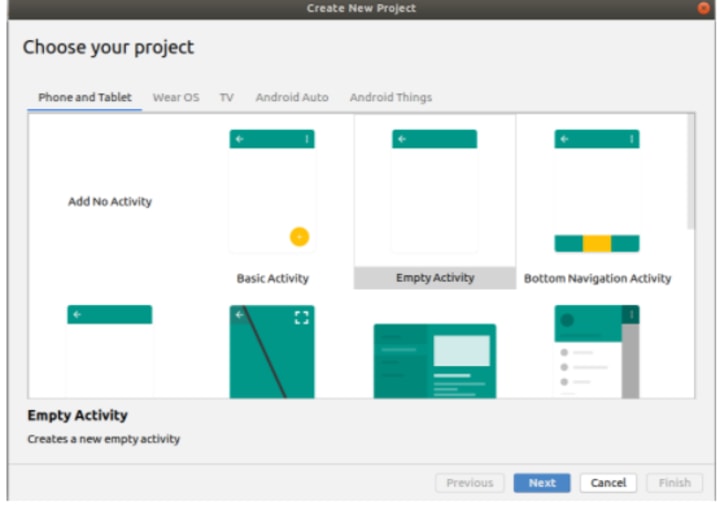Click the Basic Activity label
Screen dimensions: 720x523
coord(272,278)
